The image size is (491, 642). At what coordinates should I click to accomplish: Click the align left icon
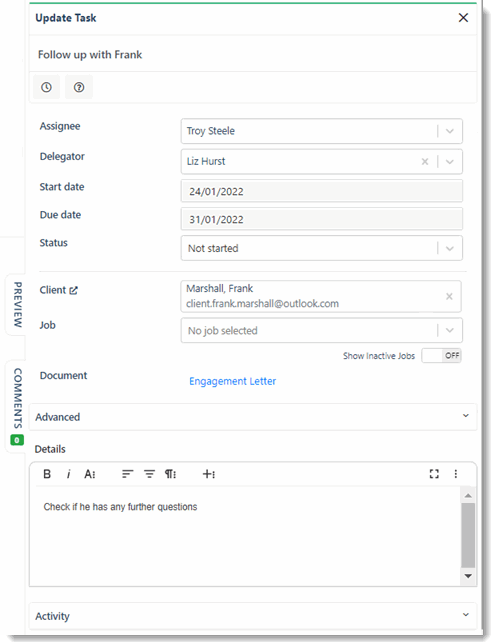[x=127, y=474]
